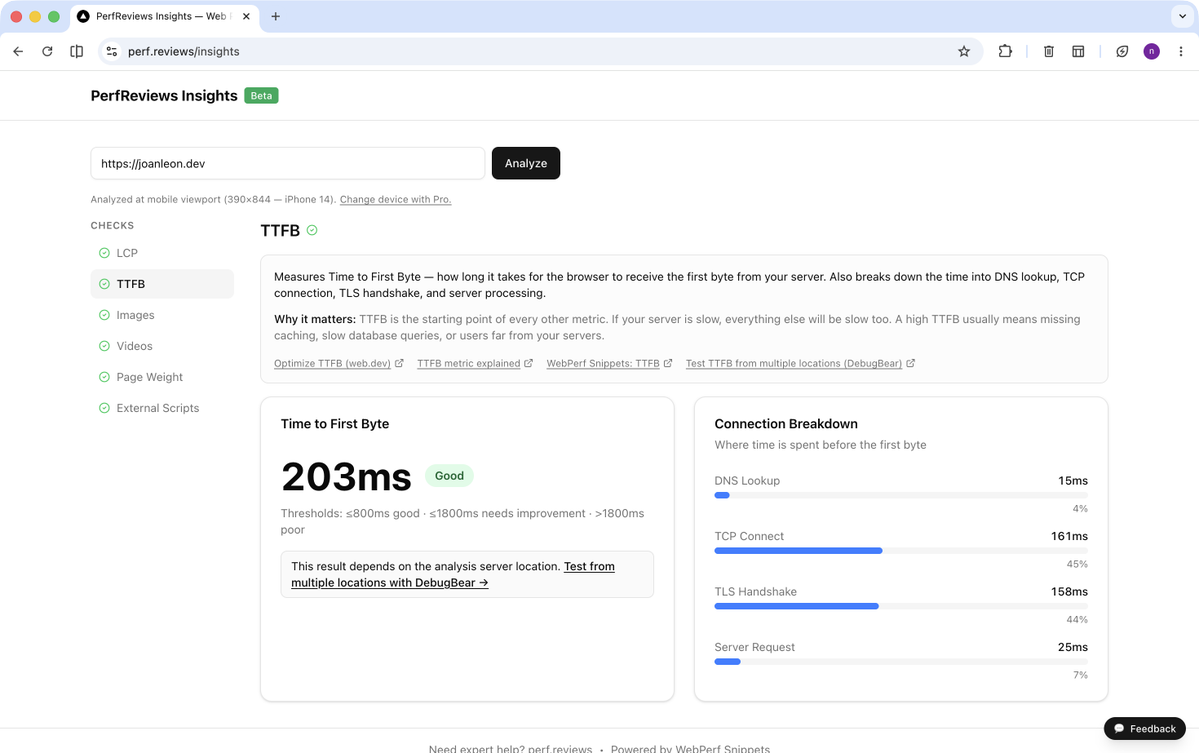Click the leaf performance extension icon
This screenshot has width=1199, height=753.
(x=1122, y=51)
